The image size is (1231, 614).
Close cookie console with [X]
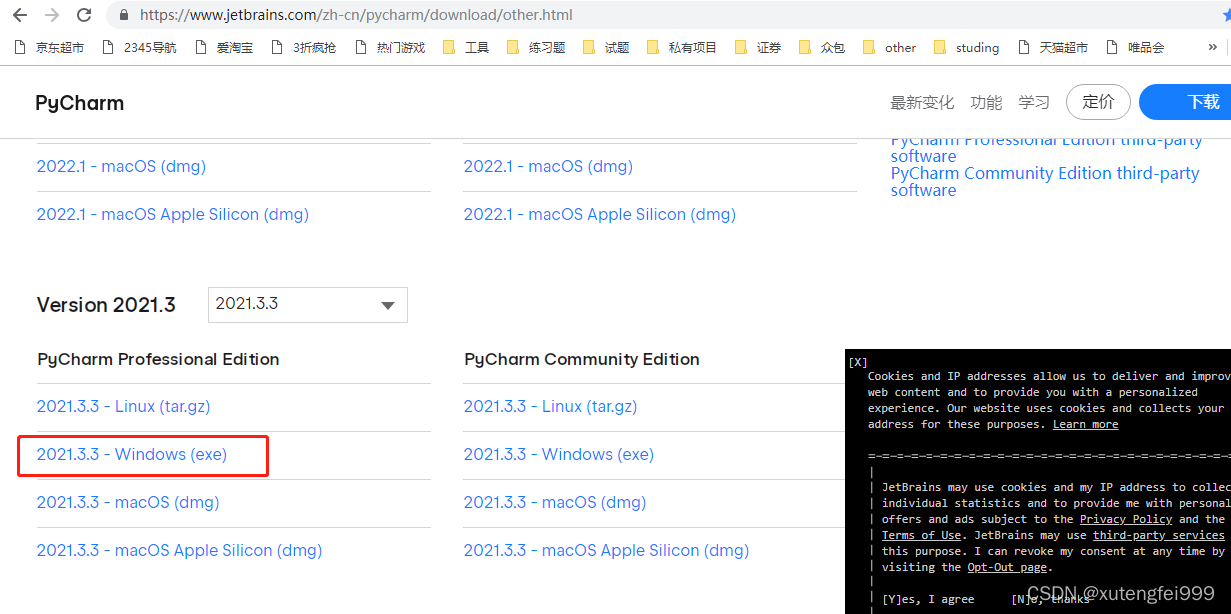(x=857, y=362)
